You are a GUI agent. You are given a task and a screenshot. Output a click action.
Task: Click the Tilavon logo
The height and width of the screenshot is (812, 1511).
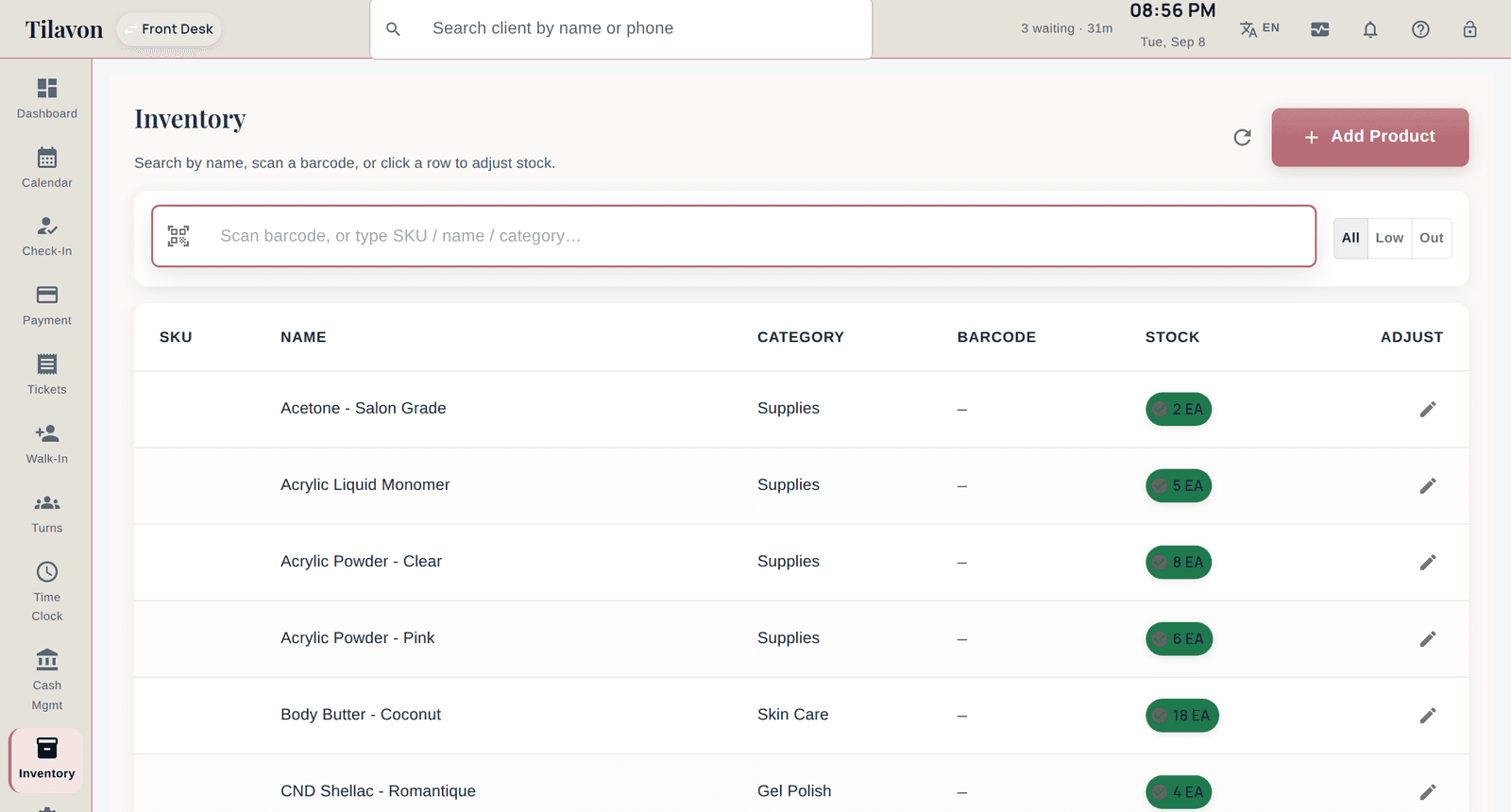(64, 29)
